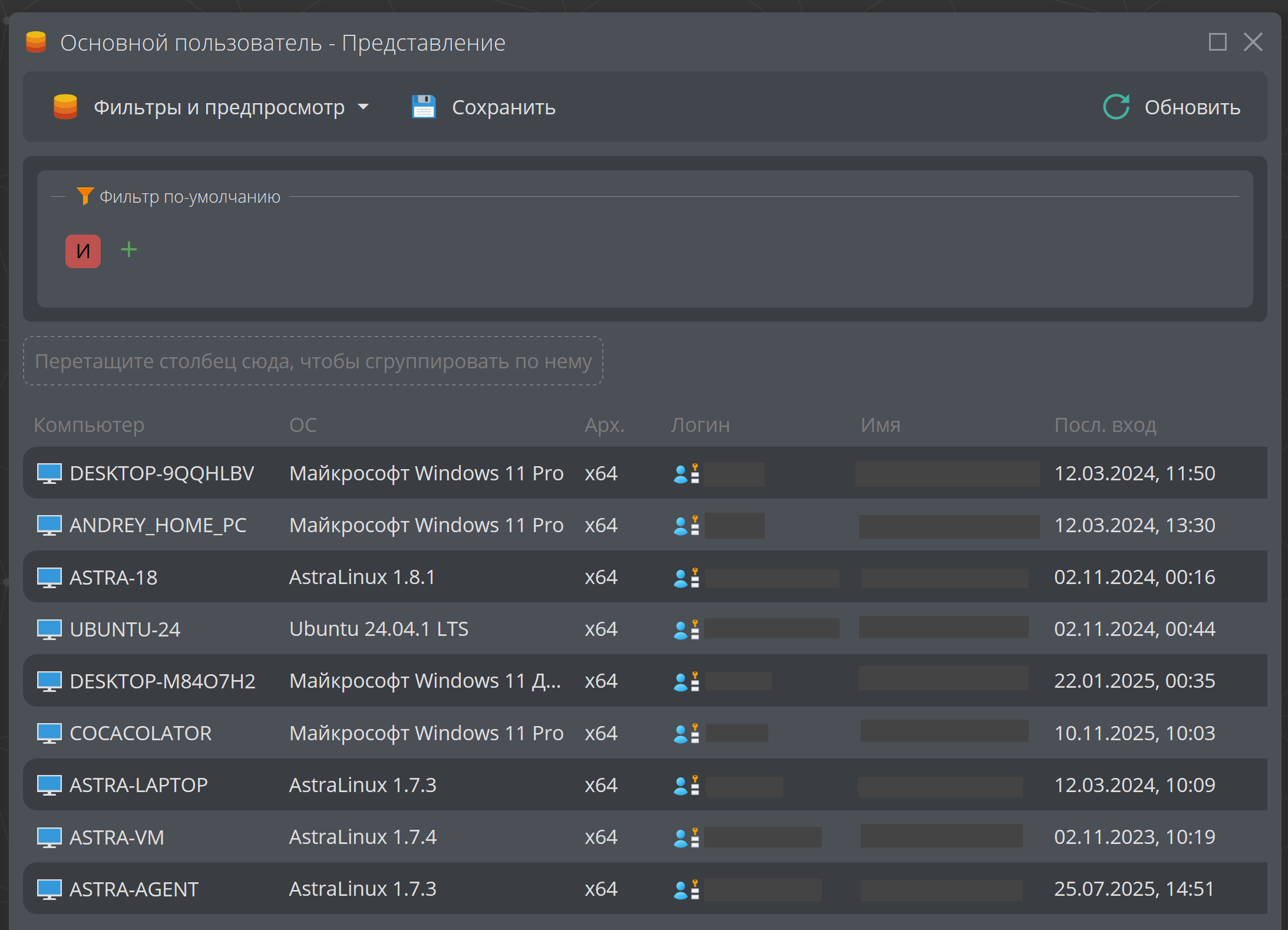Sort by the Имя column header
This screenshot has width=1288, height=930.
point(880,425)
